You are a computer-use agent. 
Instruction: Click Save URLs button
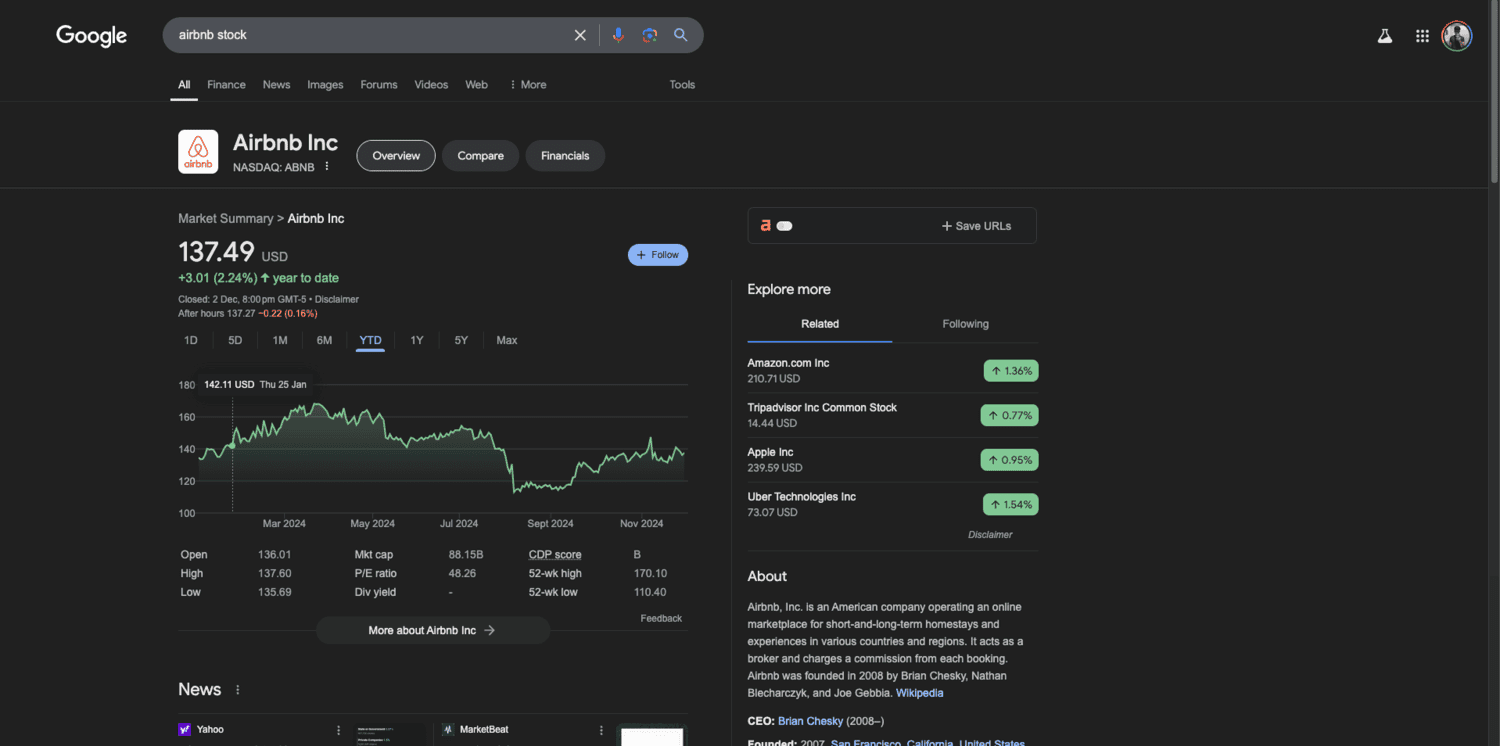pyautogui.click(x=976, y=226)
